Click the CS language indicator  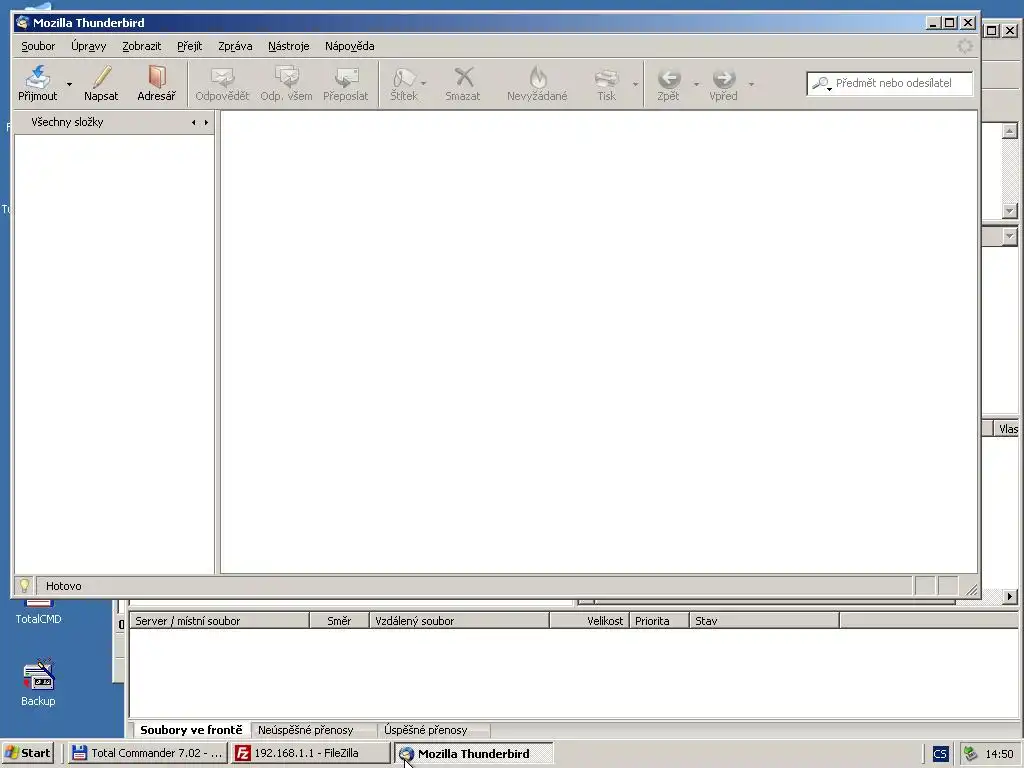coord(940,754)
